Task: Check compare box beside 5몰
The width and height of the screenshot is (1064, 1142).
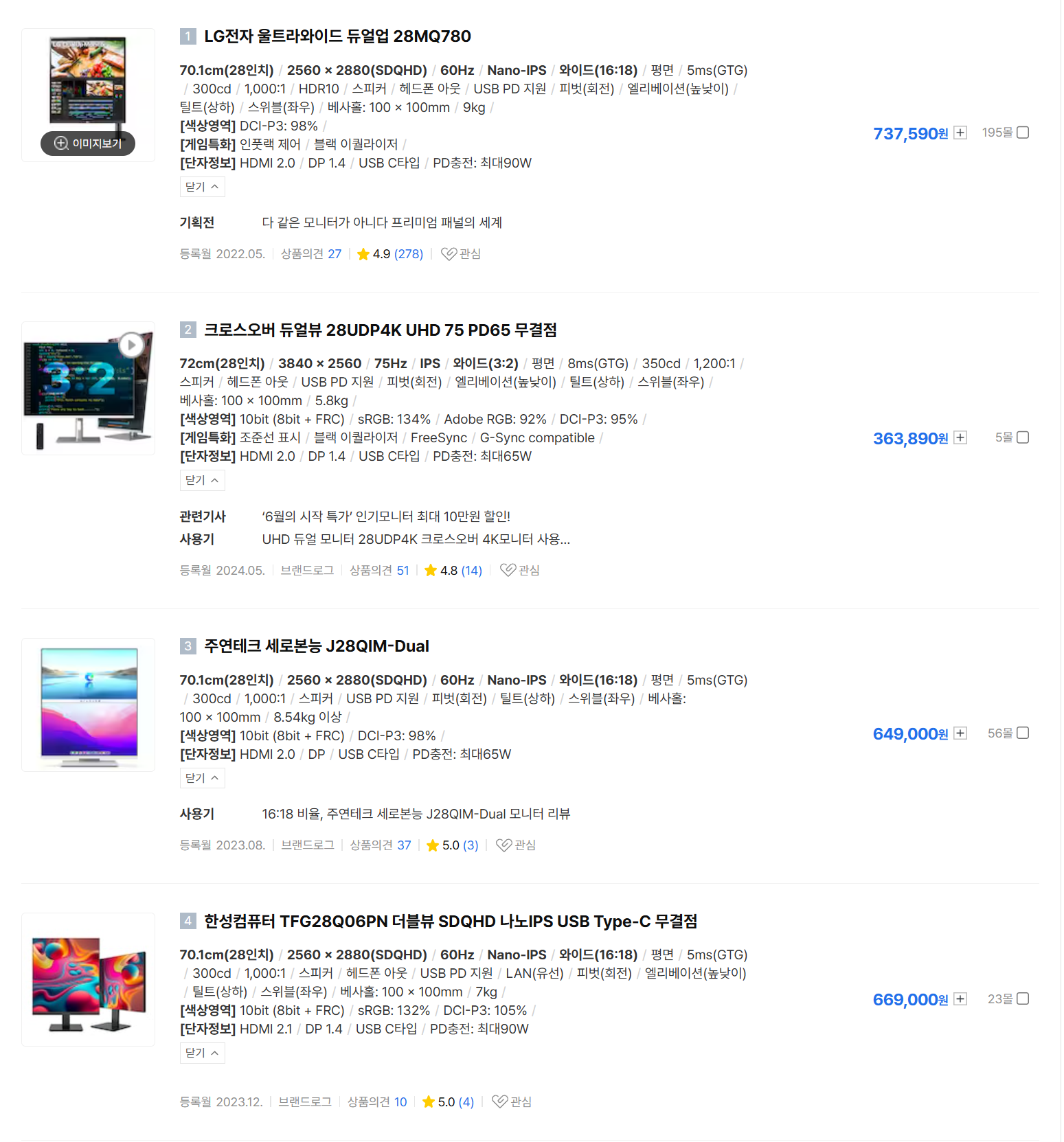Action: (x=1023, y=437)
